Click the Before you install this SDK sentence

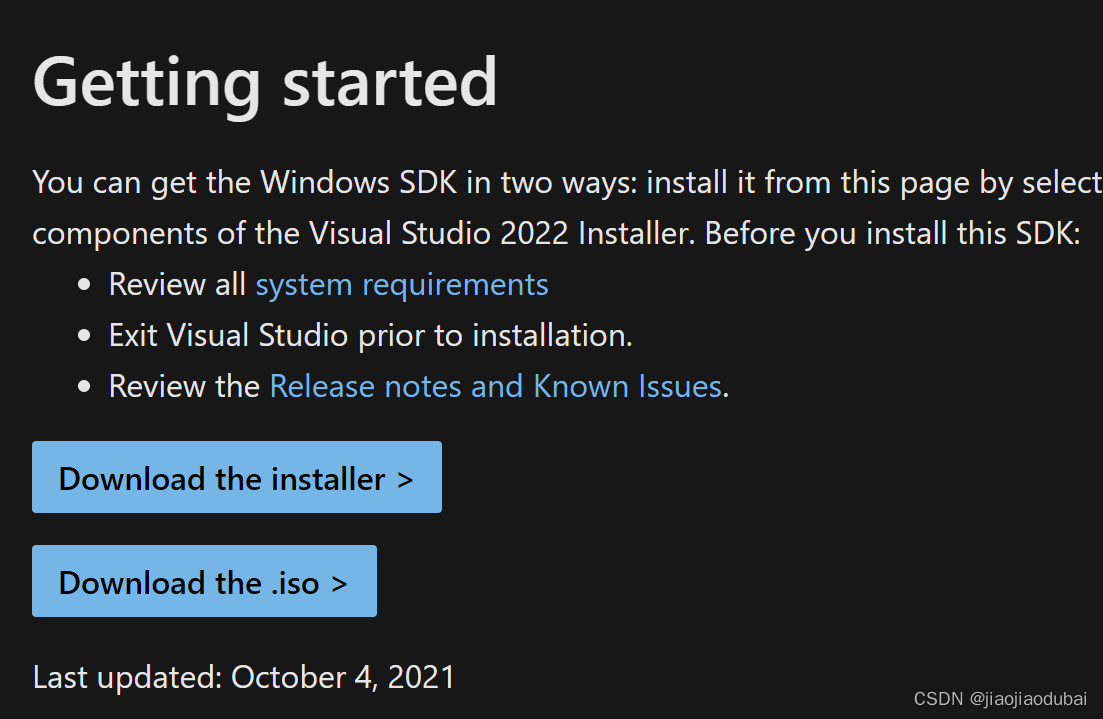click(892, 234)
